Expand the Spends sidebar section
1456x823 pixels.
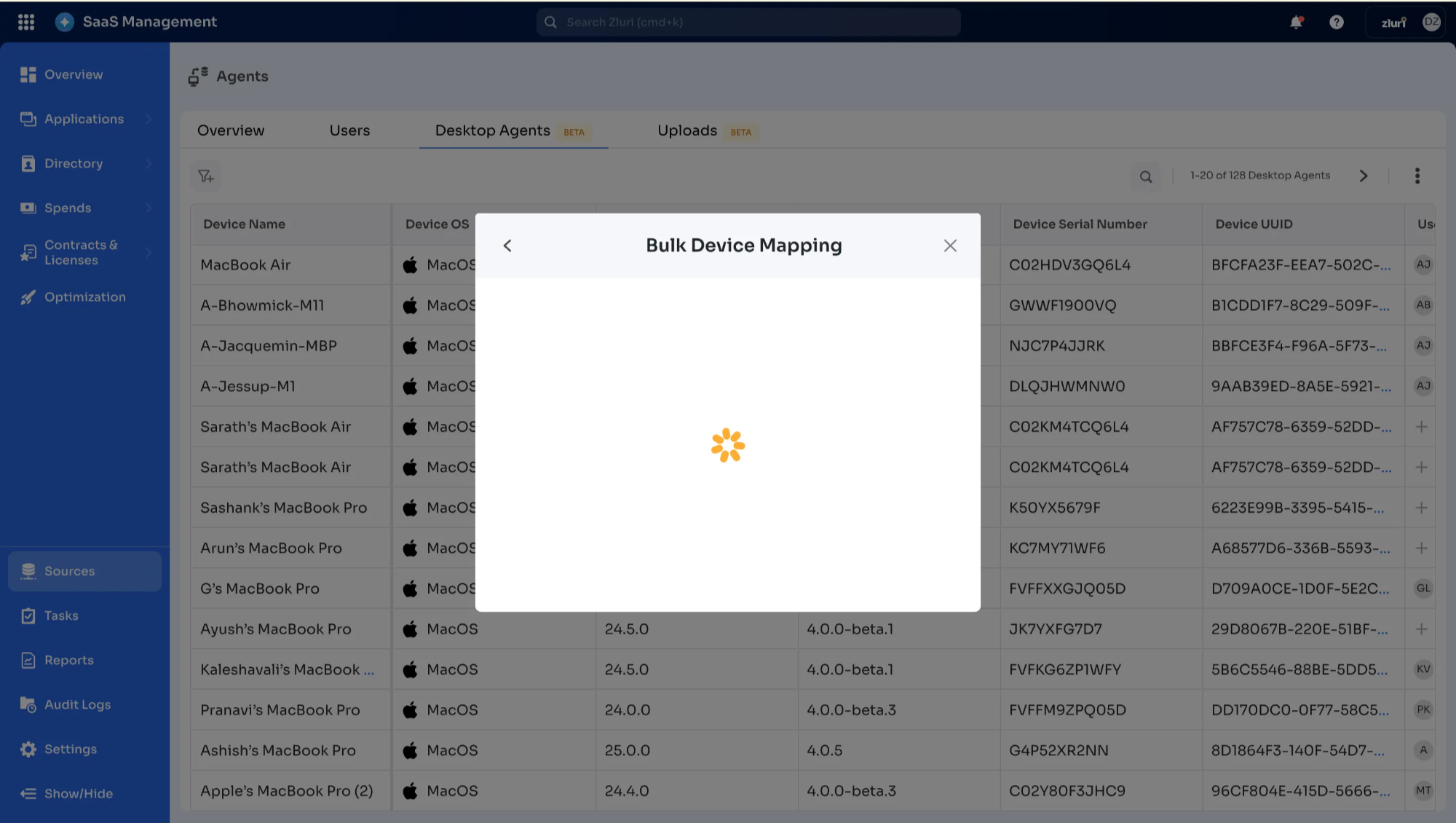tap(68, 208)
